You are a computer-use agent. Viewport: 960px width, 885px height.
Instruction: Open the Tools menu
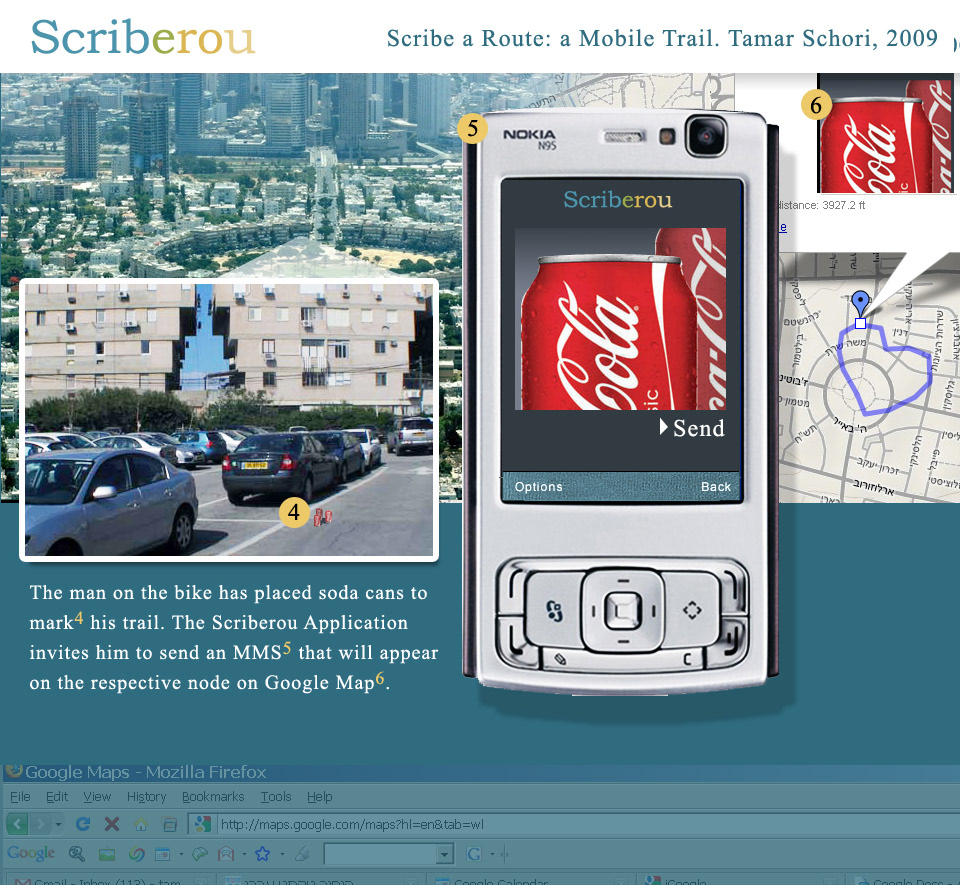(276, 796)
